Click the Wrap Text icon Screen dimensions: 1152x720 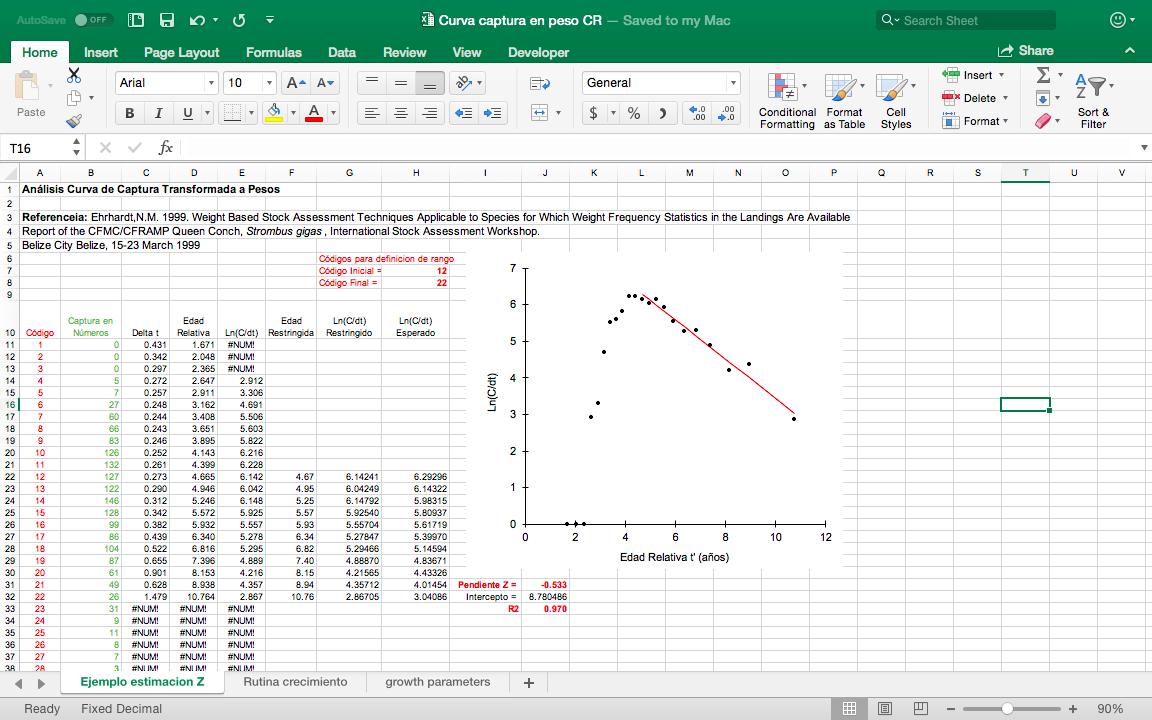pyautogui.click(x=540, y=83)
